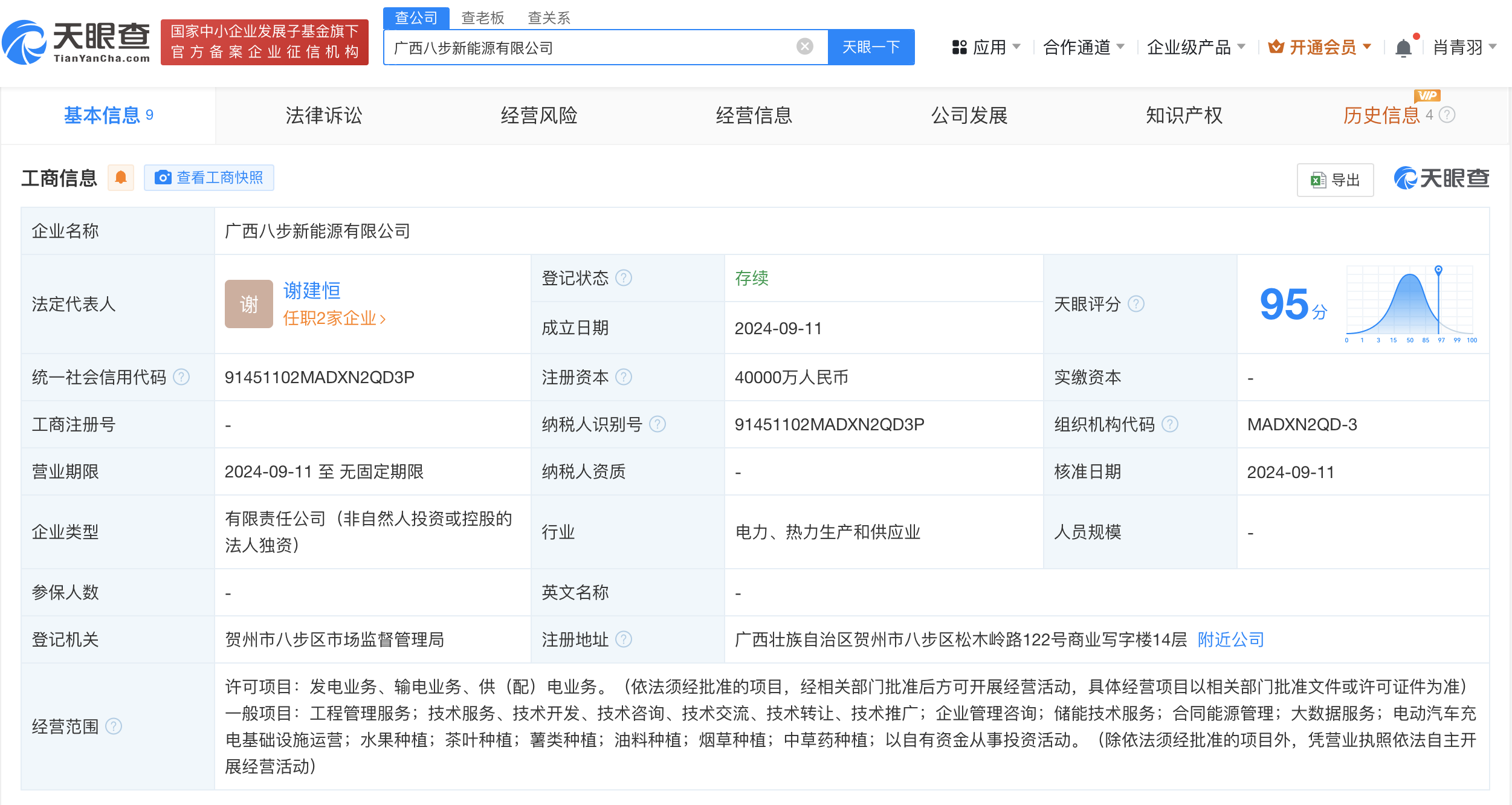Click the subscribe bell beside 工商信息
Viewport: 1512px width, 805px height.
point(121,177)
